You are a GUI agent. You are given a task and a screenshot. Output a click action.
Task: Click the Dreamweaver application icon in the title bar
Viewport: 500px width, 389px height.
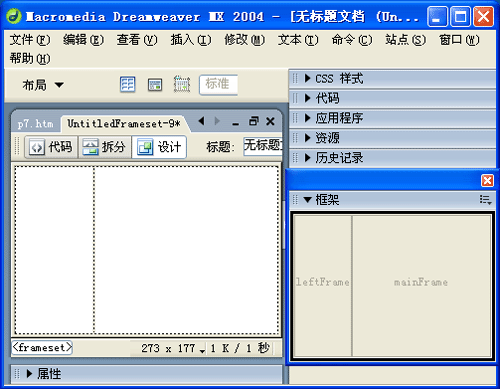tap(14, 16)
